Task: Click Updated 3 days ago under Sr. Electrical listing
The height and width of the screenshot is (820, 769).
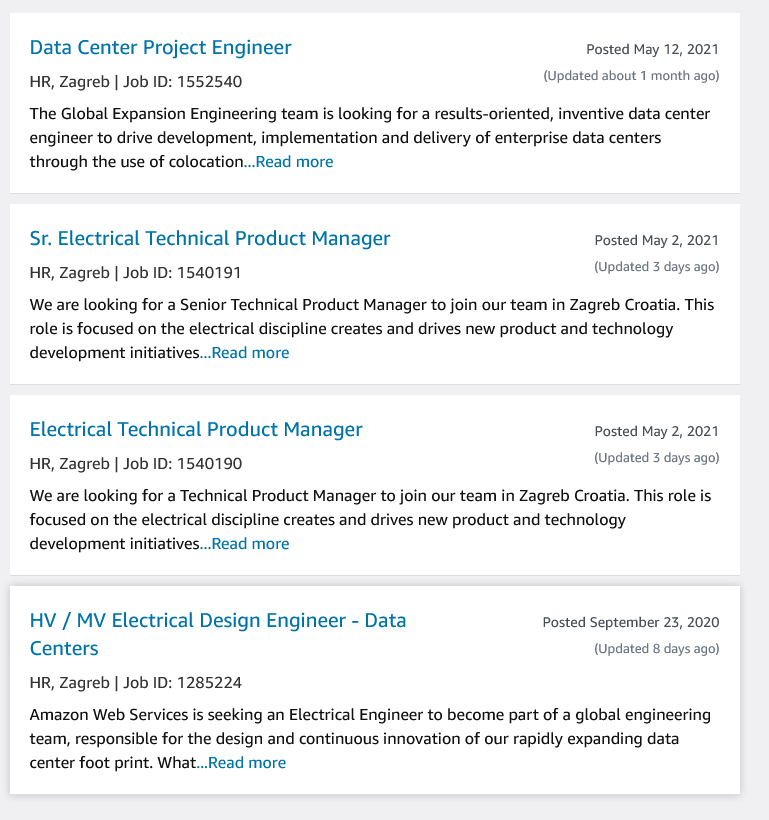Action: pos(657,267)
